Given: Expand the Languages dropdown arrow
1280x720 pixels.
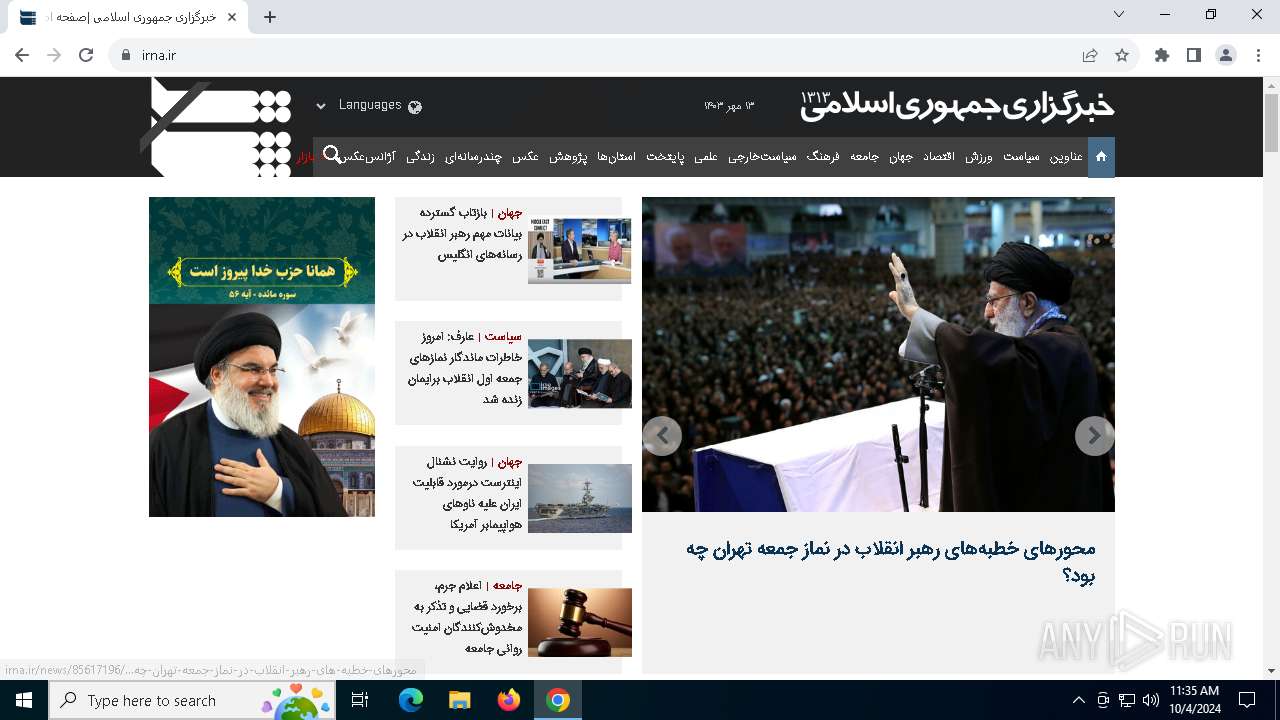Looking at the screenshot, I should tap(321, 106).
